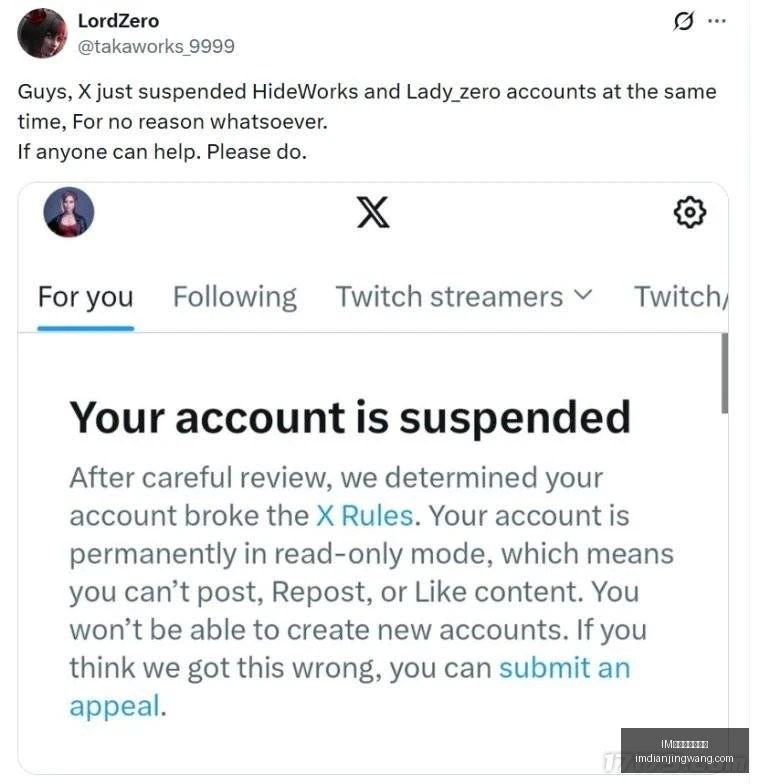Open the X Rules link

(x=365, y=516)
